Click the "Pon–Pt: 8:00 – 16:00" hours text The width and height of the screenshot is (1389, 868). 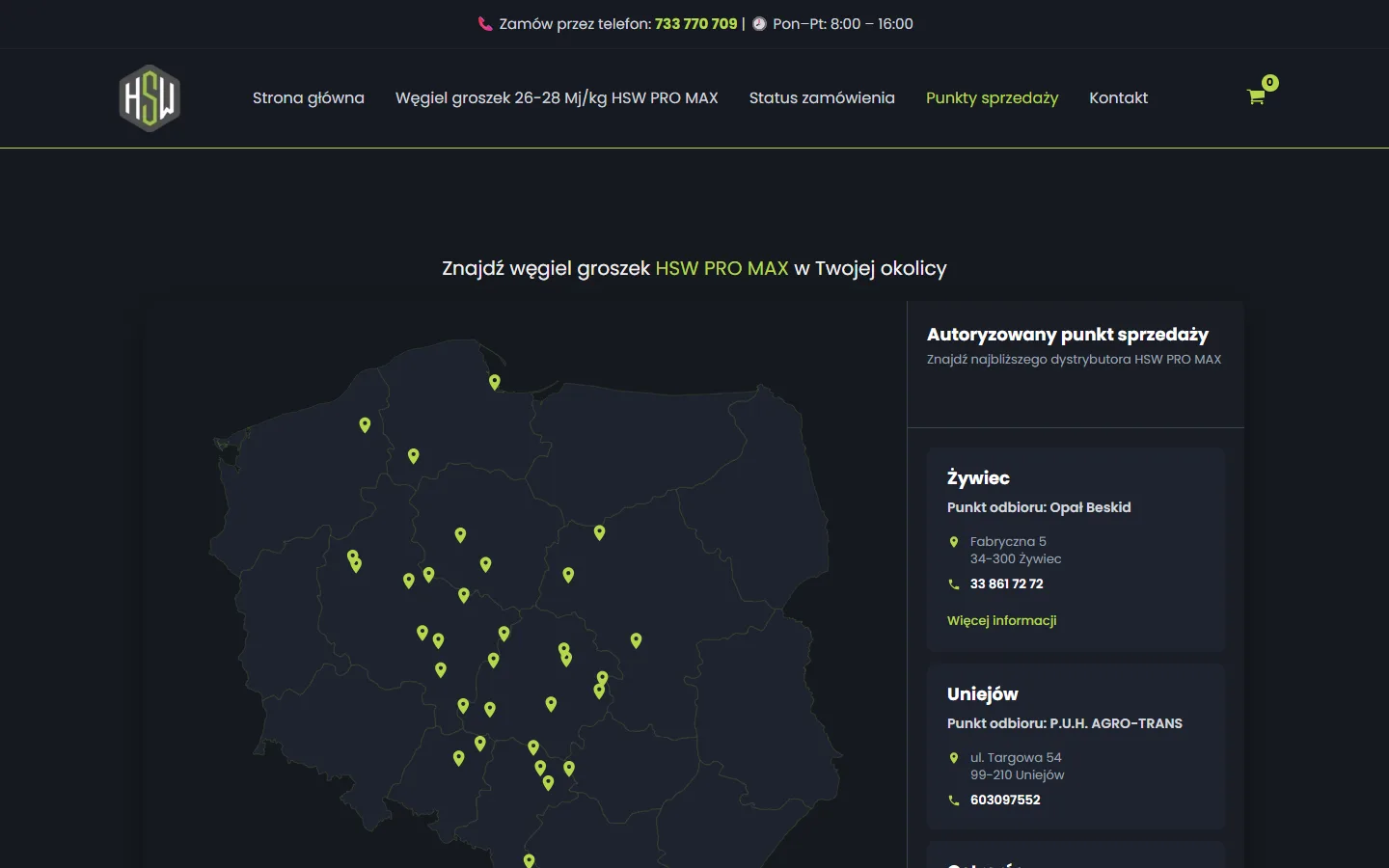842,24
